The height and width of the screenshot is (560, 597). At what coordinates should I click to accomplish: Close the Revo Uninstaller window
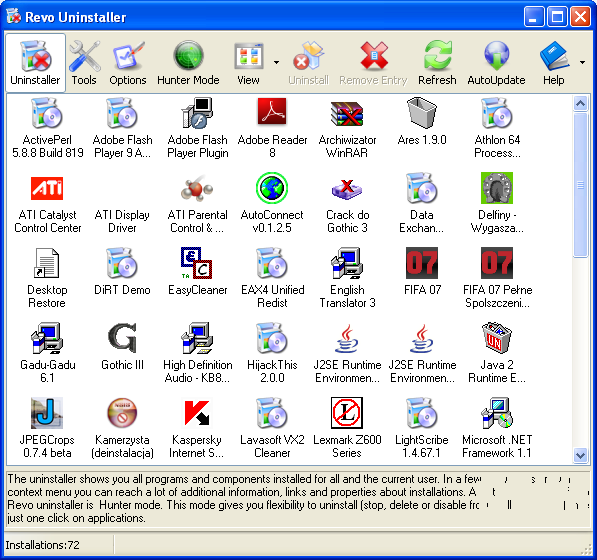coord(580,17)
